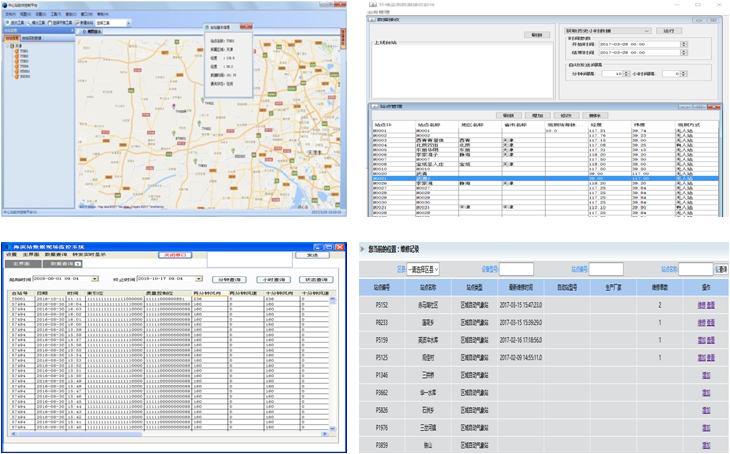Open 设置 menu in the monitoring system window
The width and height of the screenshot is (730, 454).
click(11, 255)
